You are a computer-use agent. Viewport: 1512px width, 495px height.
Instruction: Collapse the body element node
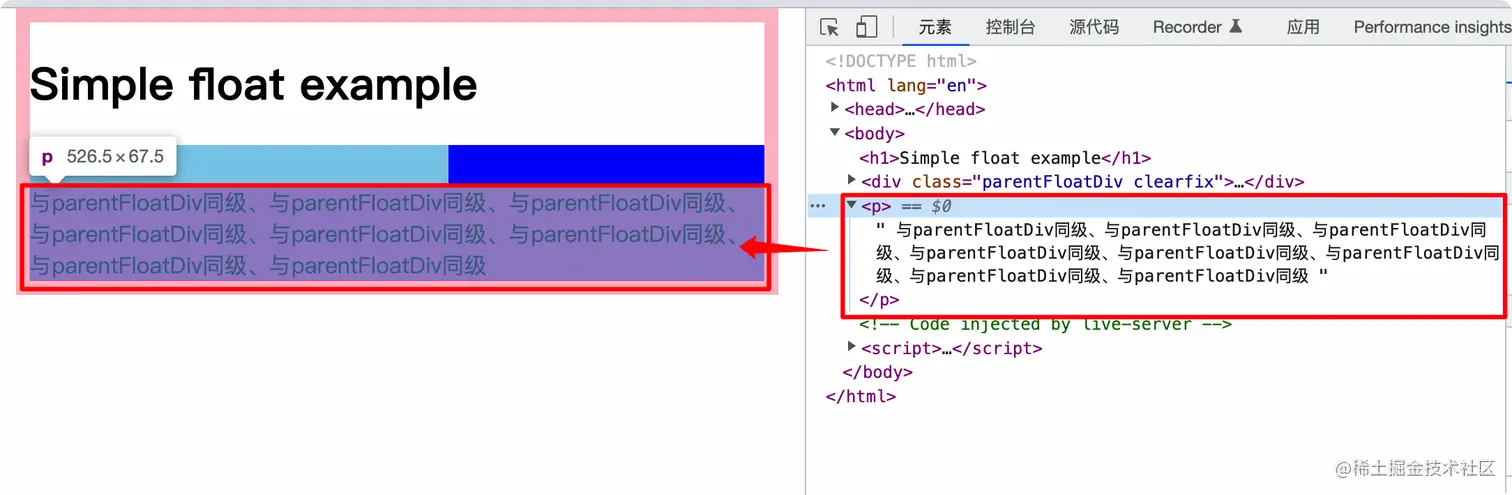pos(836,133)
